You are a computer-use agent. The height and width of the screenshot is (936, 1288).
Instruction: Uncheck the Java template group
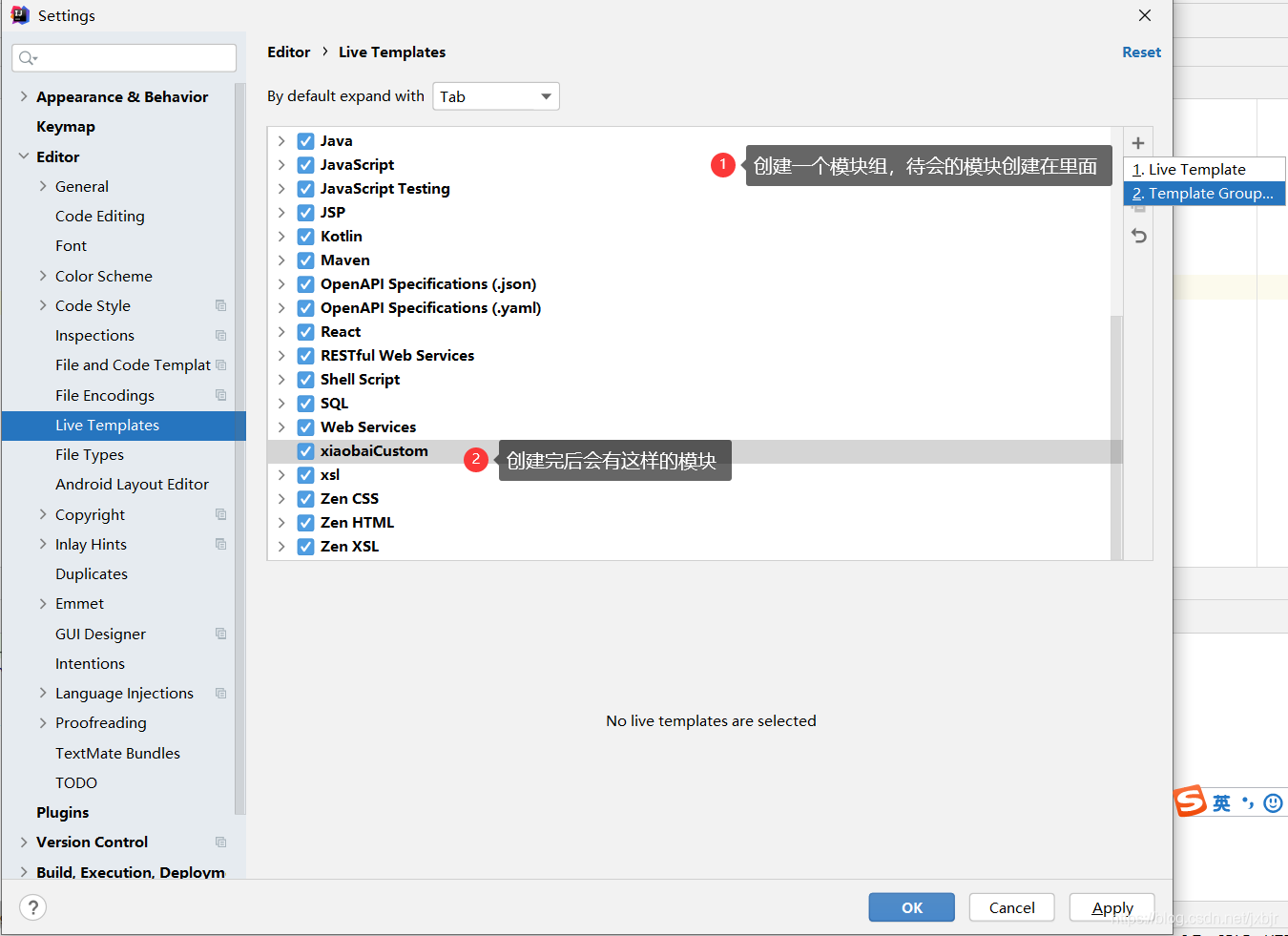(305, 141)
